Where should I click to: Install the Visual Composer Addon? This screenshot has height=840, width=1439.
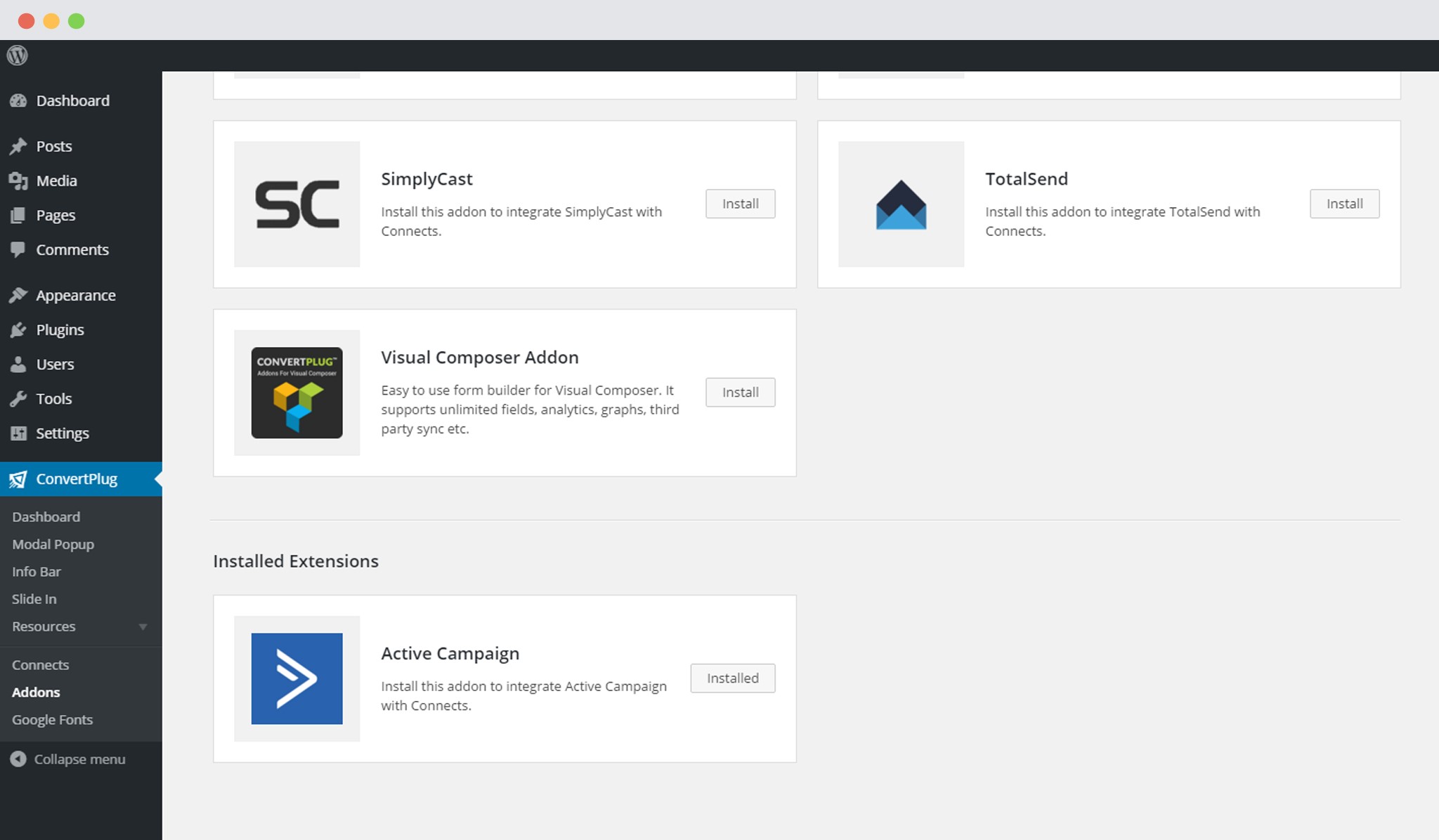740,392
